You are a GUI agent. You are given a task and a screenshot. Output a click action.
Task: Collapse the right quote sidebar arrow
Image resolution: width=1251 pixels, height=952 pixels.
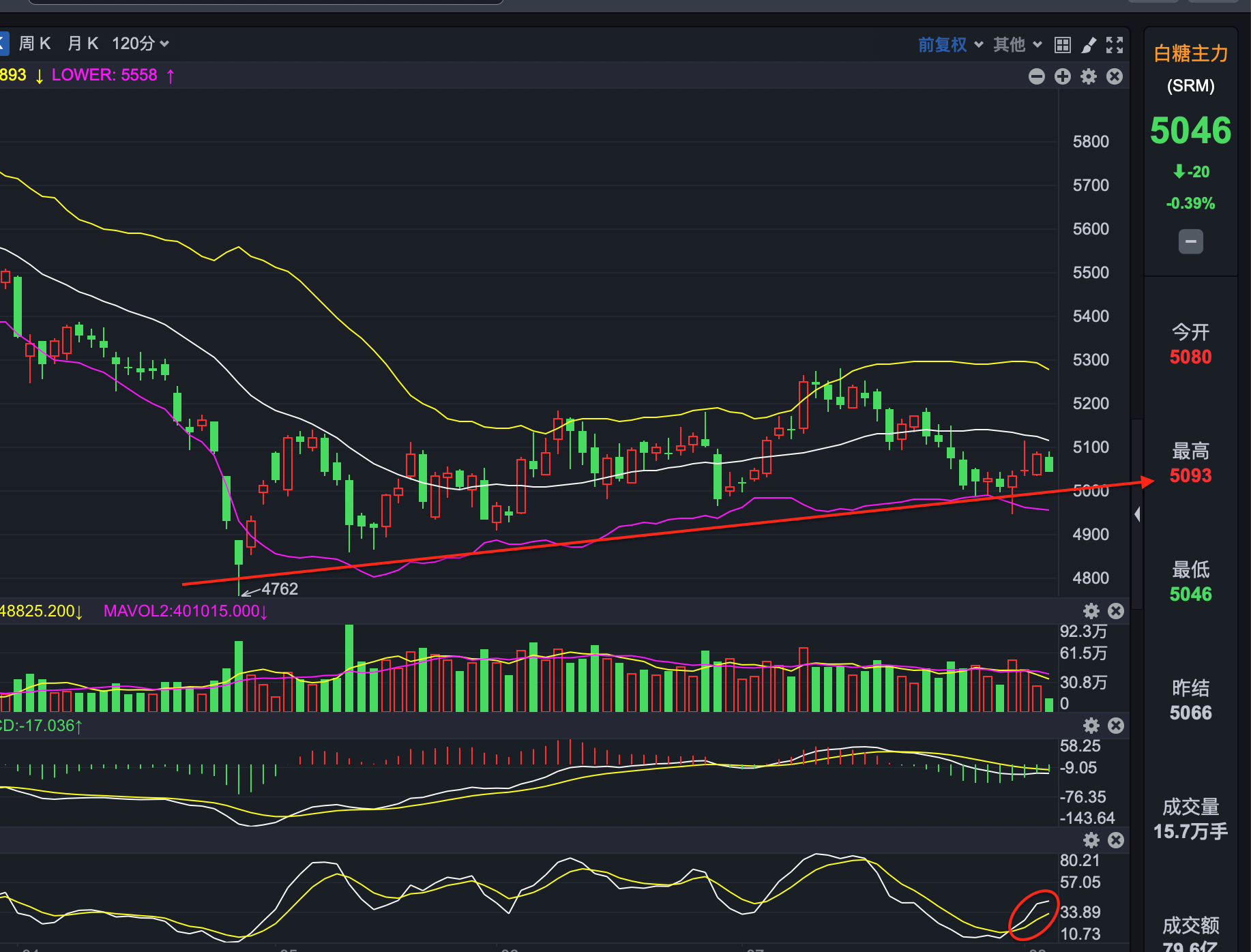pos(1137,514)
